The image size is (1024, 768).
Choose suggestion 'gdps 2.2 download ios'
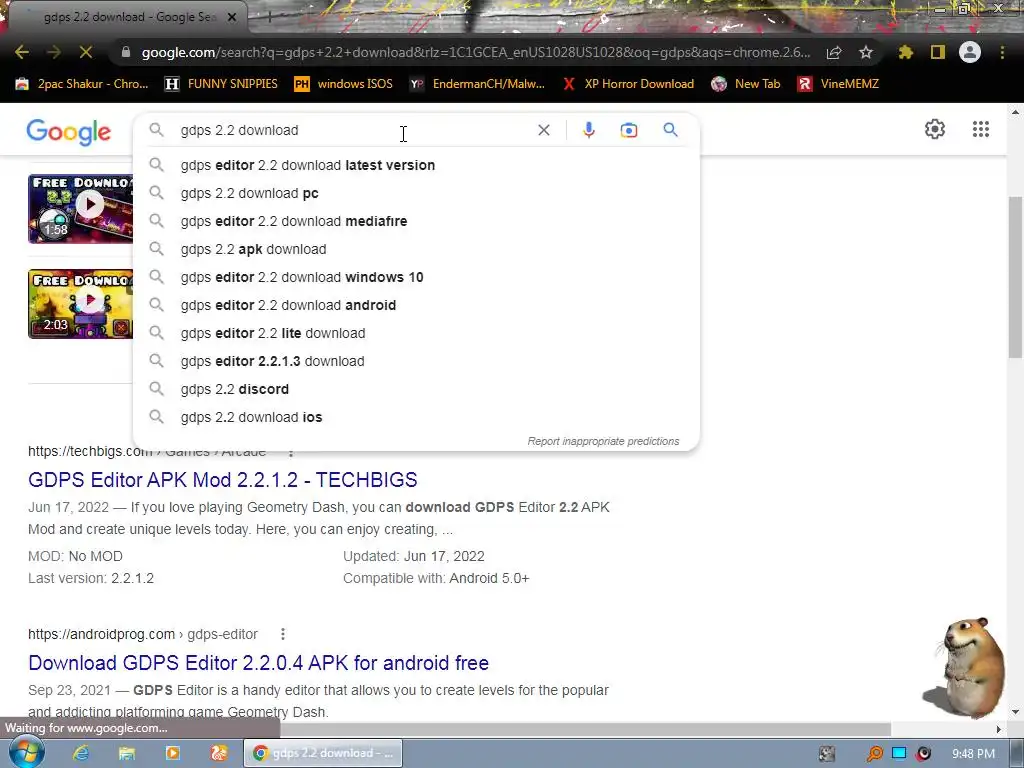(x=416, y=417)
